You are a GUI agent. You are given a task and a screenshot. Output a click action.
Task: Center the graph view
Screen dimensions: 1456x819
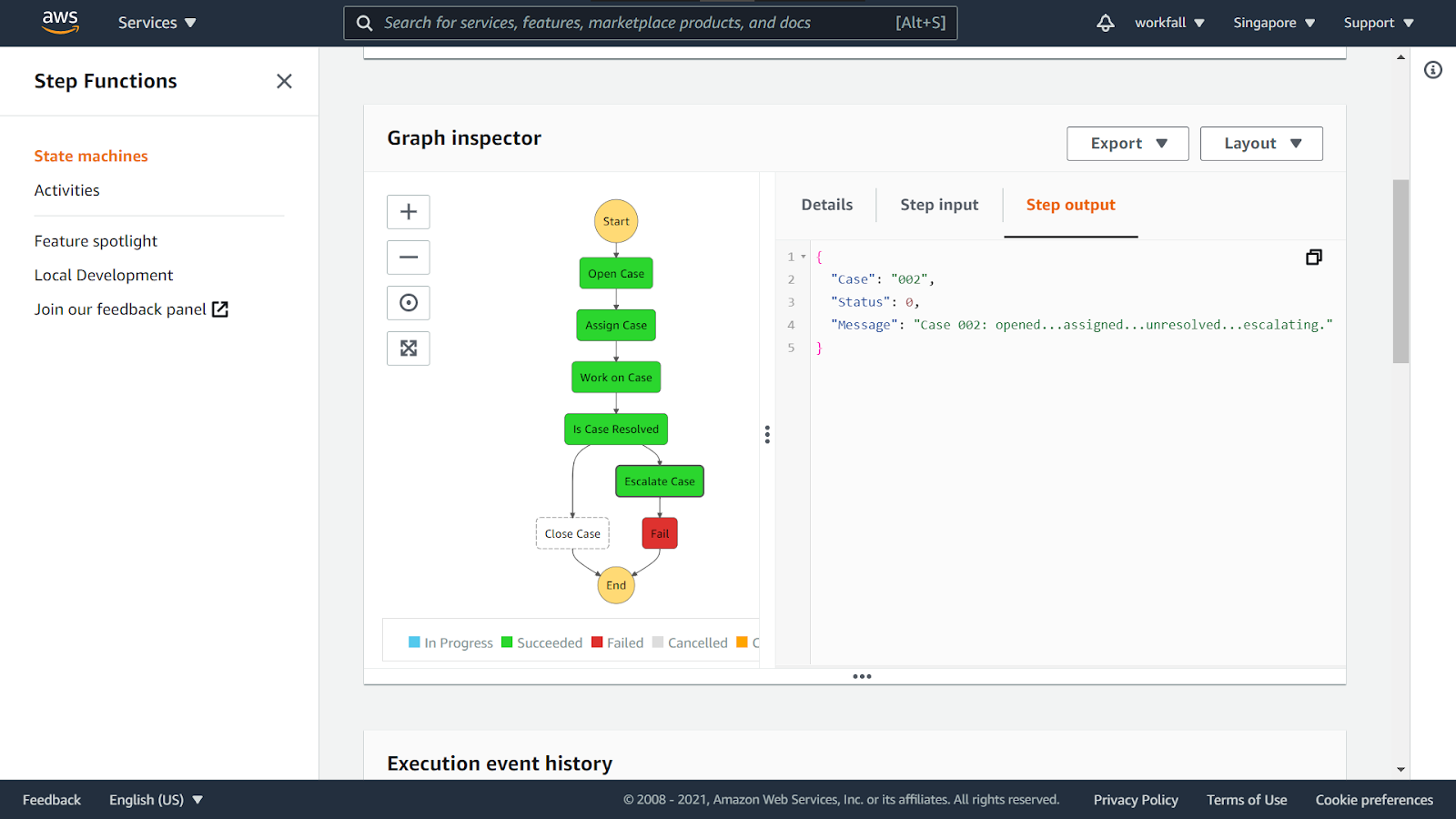point(409,303)
